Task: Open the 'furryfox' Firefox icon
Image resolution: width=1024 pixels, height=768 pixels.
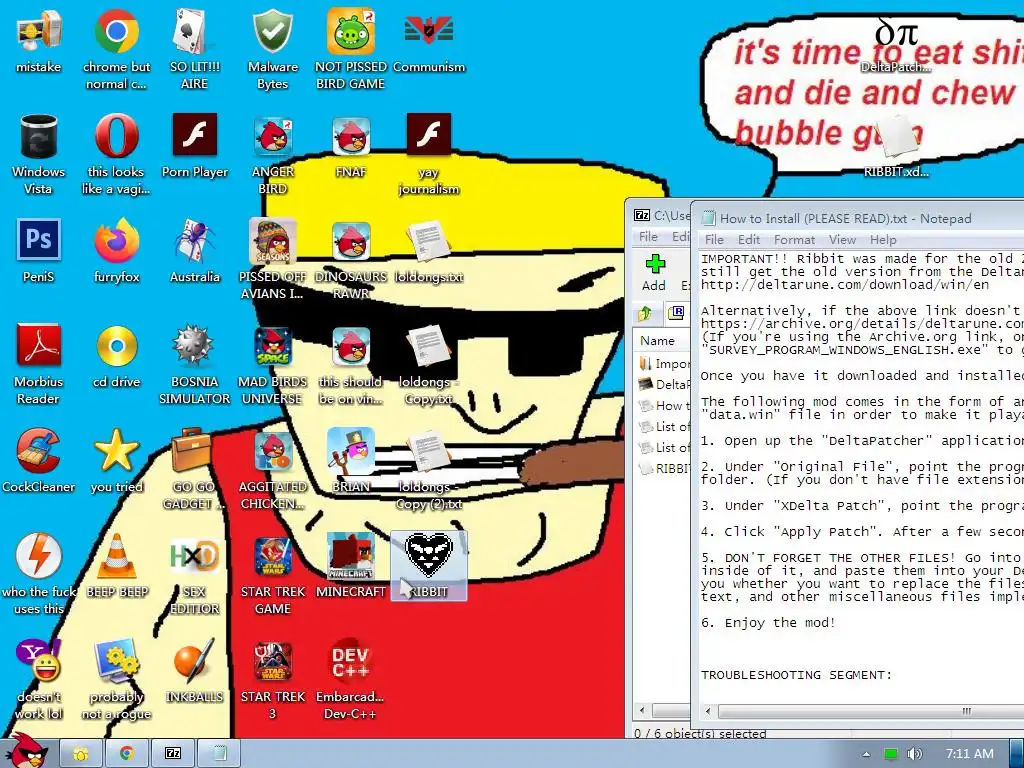Action: point(116,251)
